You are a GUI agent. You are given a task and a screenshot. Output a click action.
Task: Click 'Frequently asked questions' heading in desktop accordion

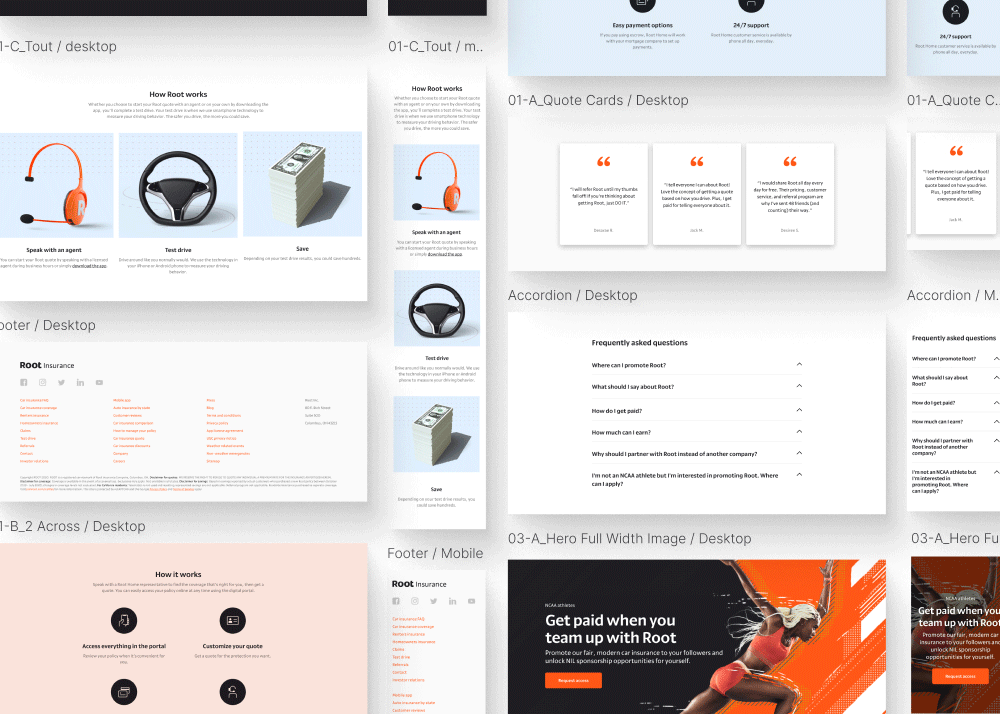coord(640,342)
